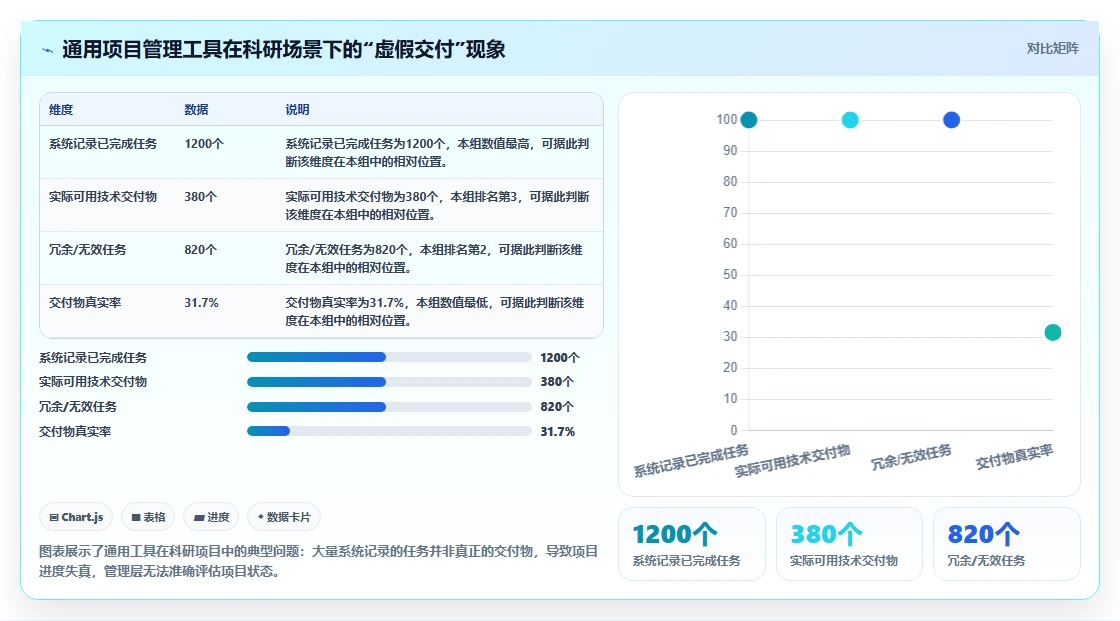
Task: Click the dashboard title 通用项目管理工具
Action: tap(284, 49)
